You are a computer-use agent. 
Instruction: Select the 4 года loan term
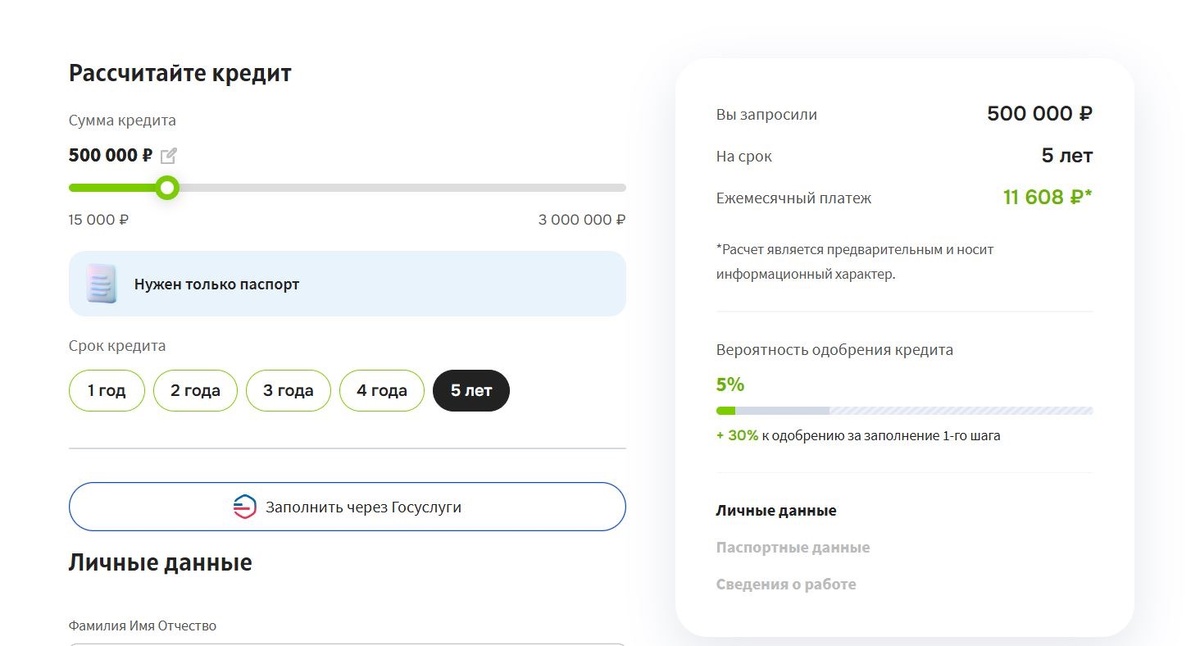(381, 390)
